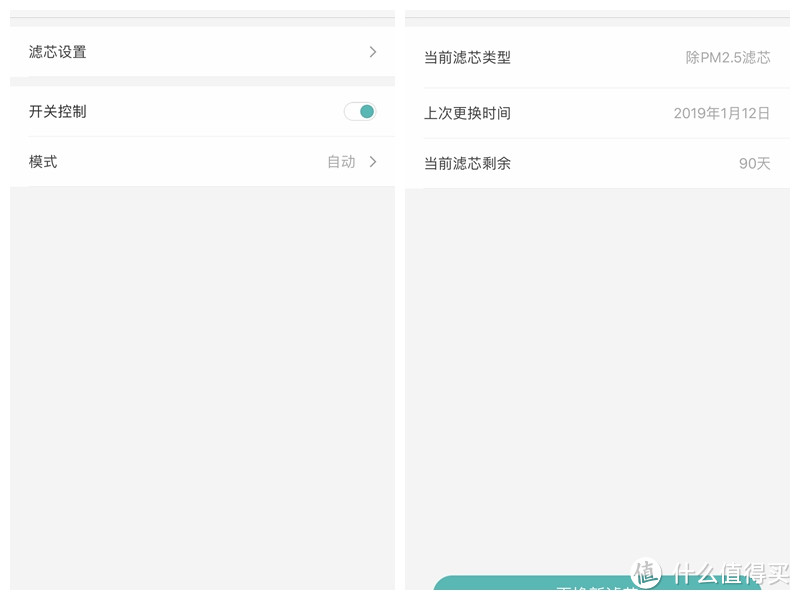Viewport: 800px width, 600px height.
Task: Select the date 2019年1月12日
Action: coord(721,113)
